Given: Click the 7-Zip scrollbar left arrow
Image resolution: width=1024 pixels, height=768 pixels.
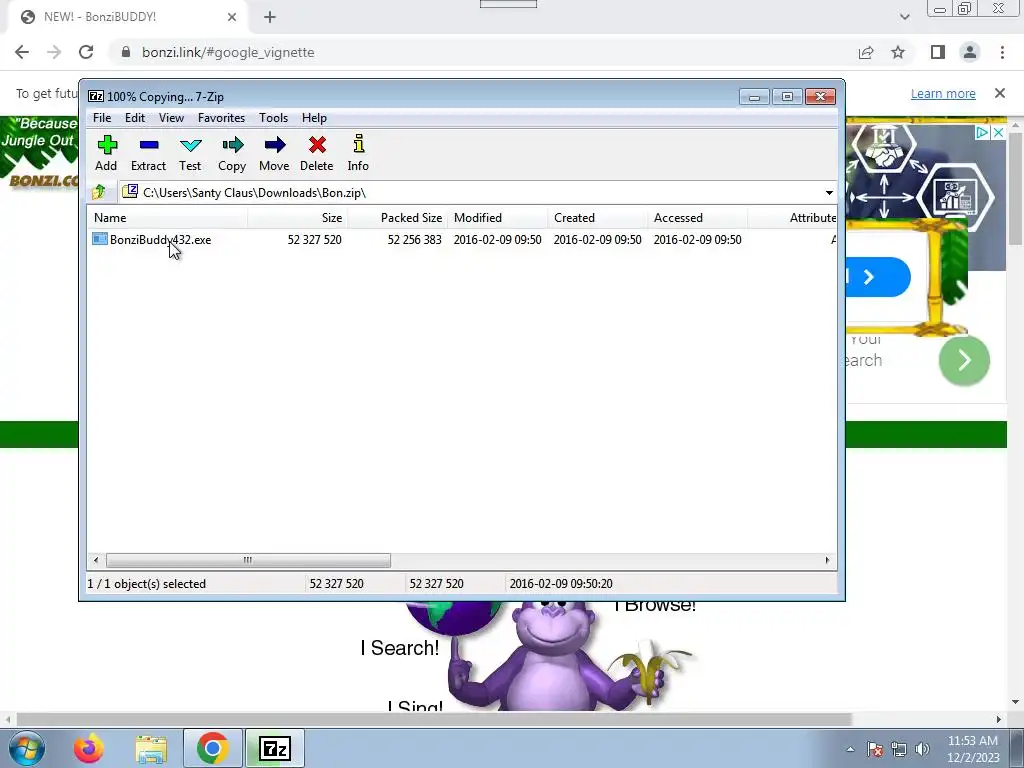Looking at the screenshot, I should click(96, 560).
